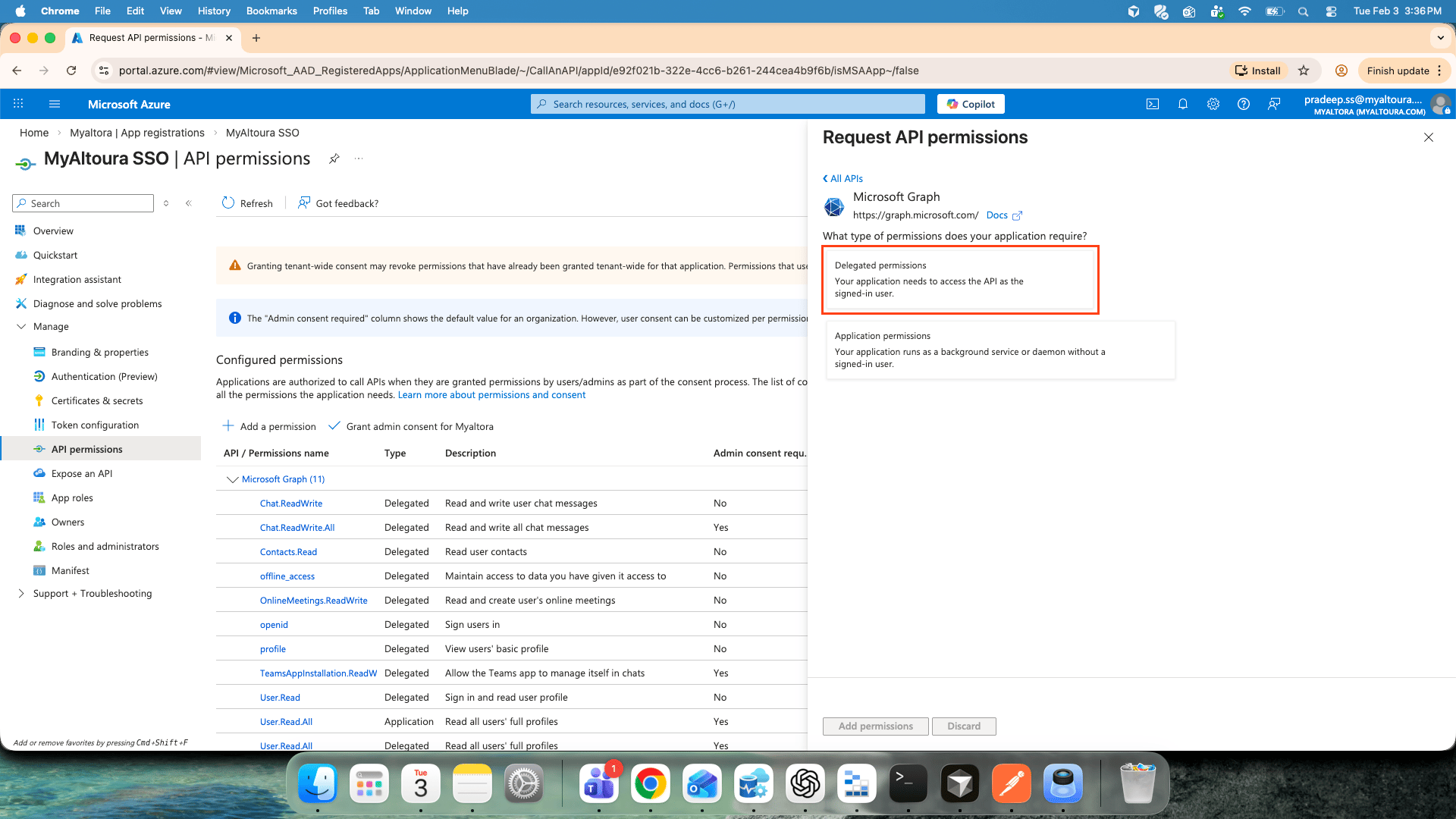Image resolution: width=1456 pixels, height=819 pixels.
Task: Open the Chrome File menu
Action: pyautogui.click(x=102, y=11)
